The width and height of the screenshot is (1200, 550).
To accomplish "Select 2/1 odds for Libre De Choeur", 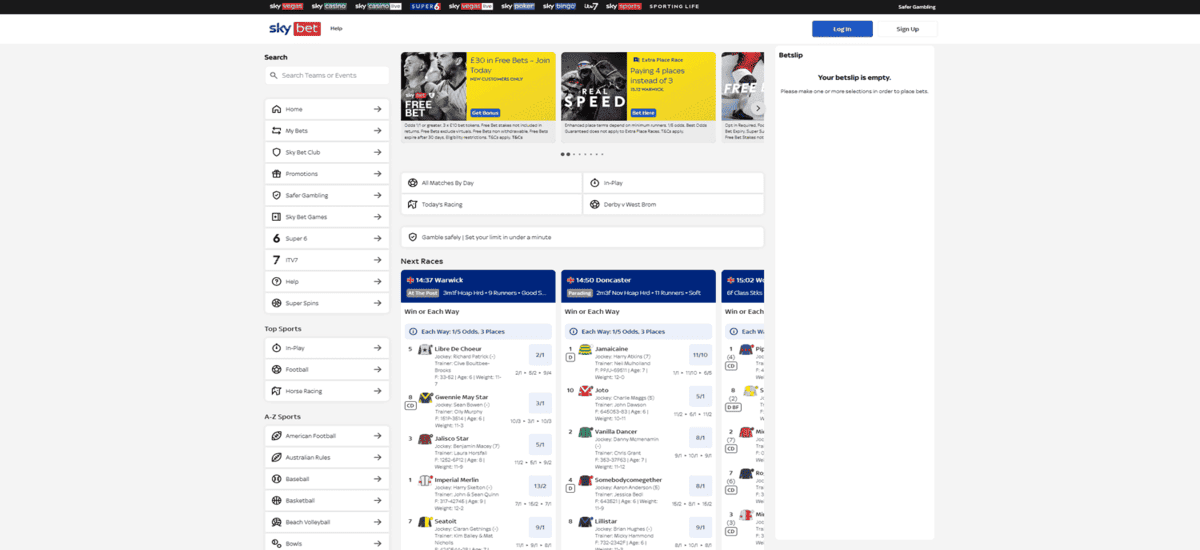I will click(x=540, y=355).
